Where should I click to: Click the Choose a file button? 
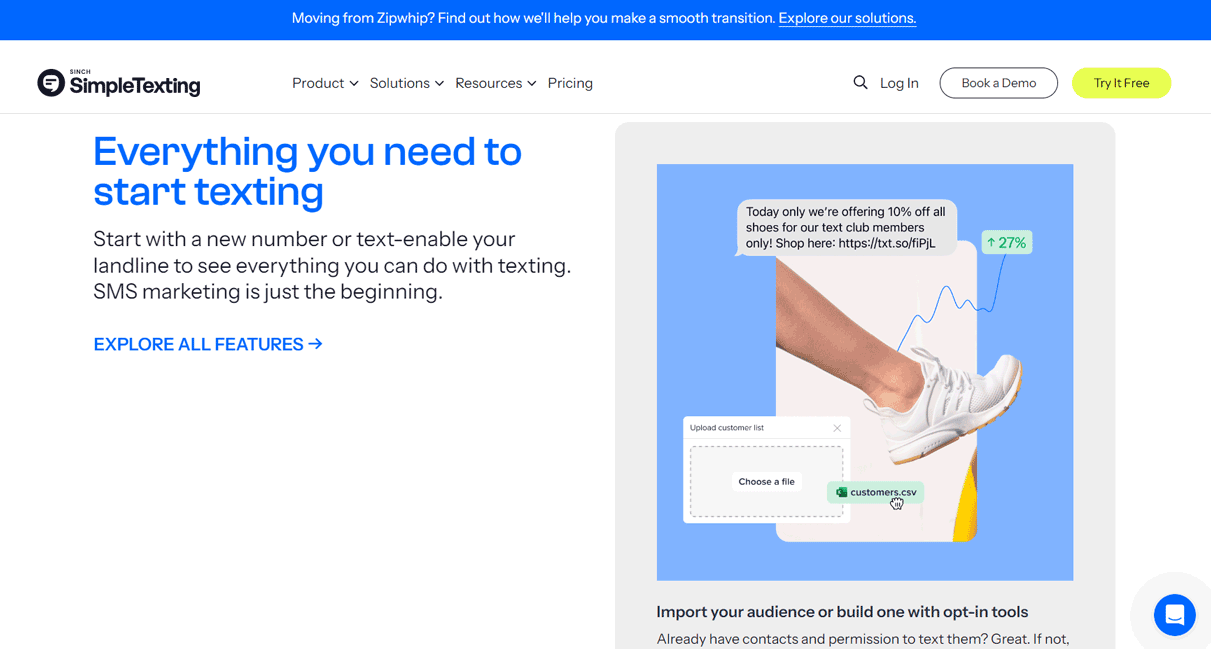pos(767,482)
